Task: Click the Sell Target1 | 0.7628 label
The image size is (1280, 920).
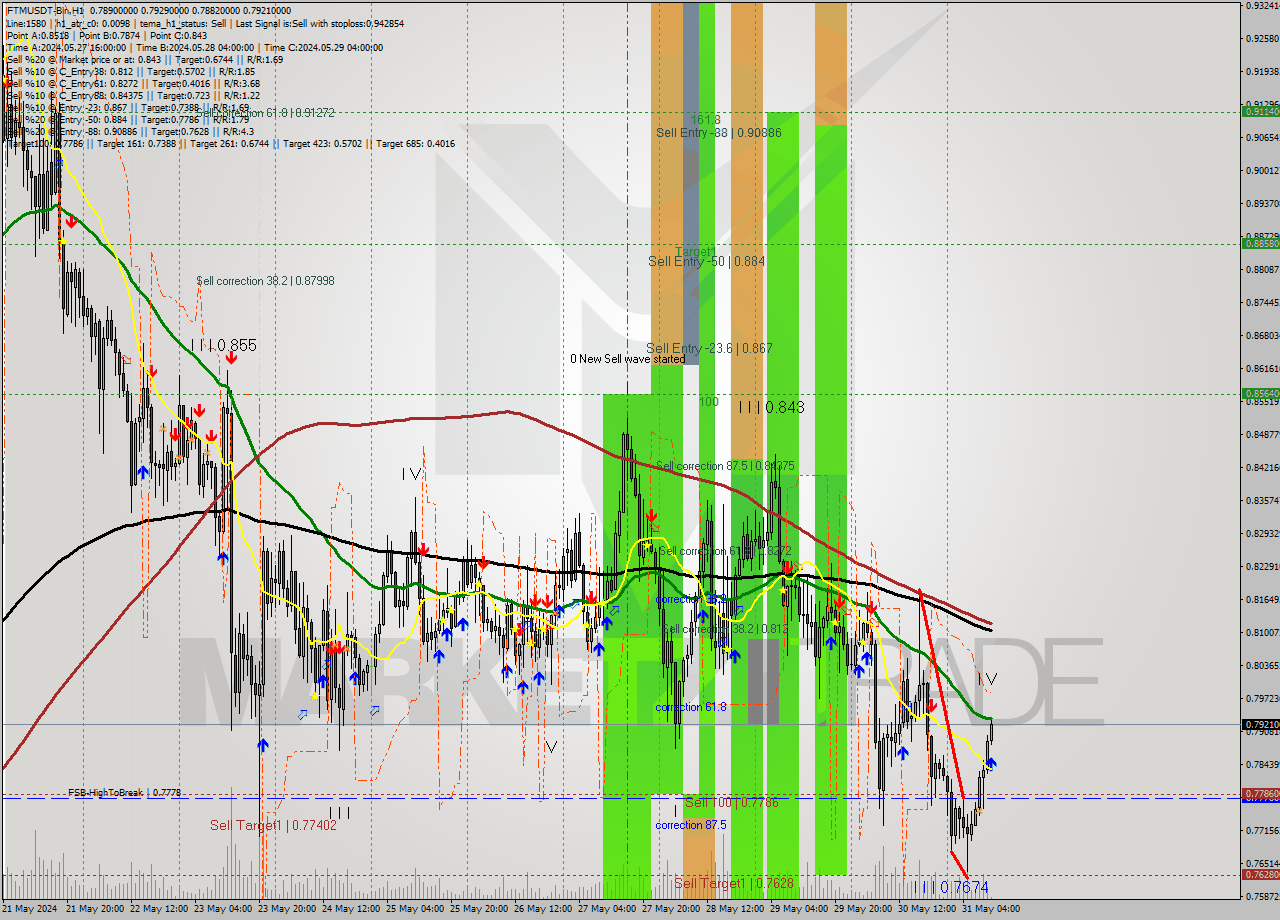Action: tap(734, 883)
